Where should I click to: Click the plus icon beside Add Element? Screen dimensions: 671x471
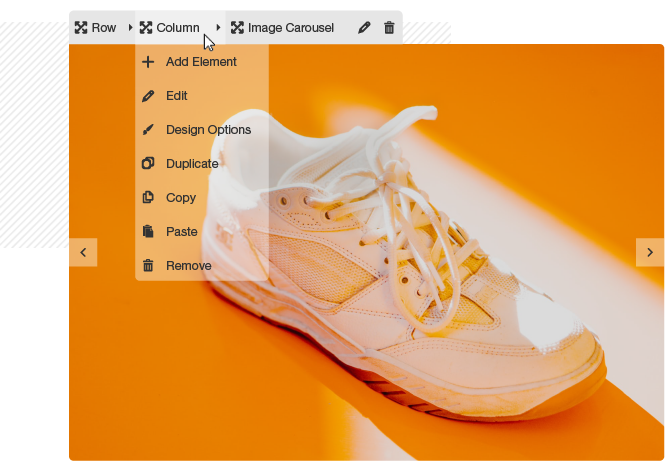[x=148, y=62]
